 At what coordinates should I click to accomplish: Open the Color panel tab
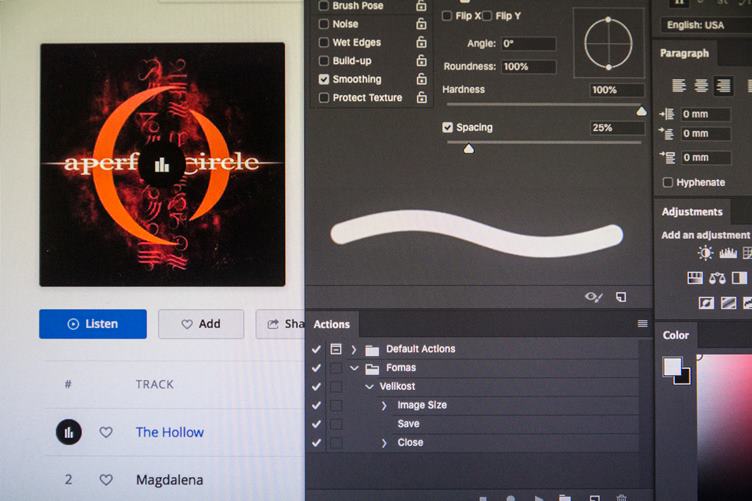pos(676,335)
